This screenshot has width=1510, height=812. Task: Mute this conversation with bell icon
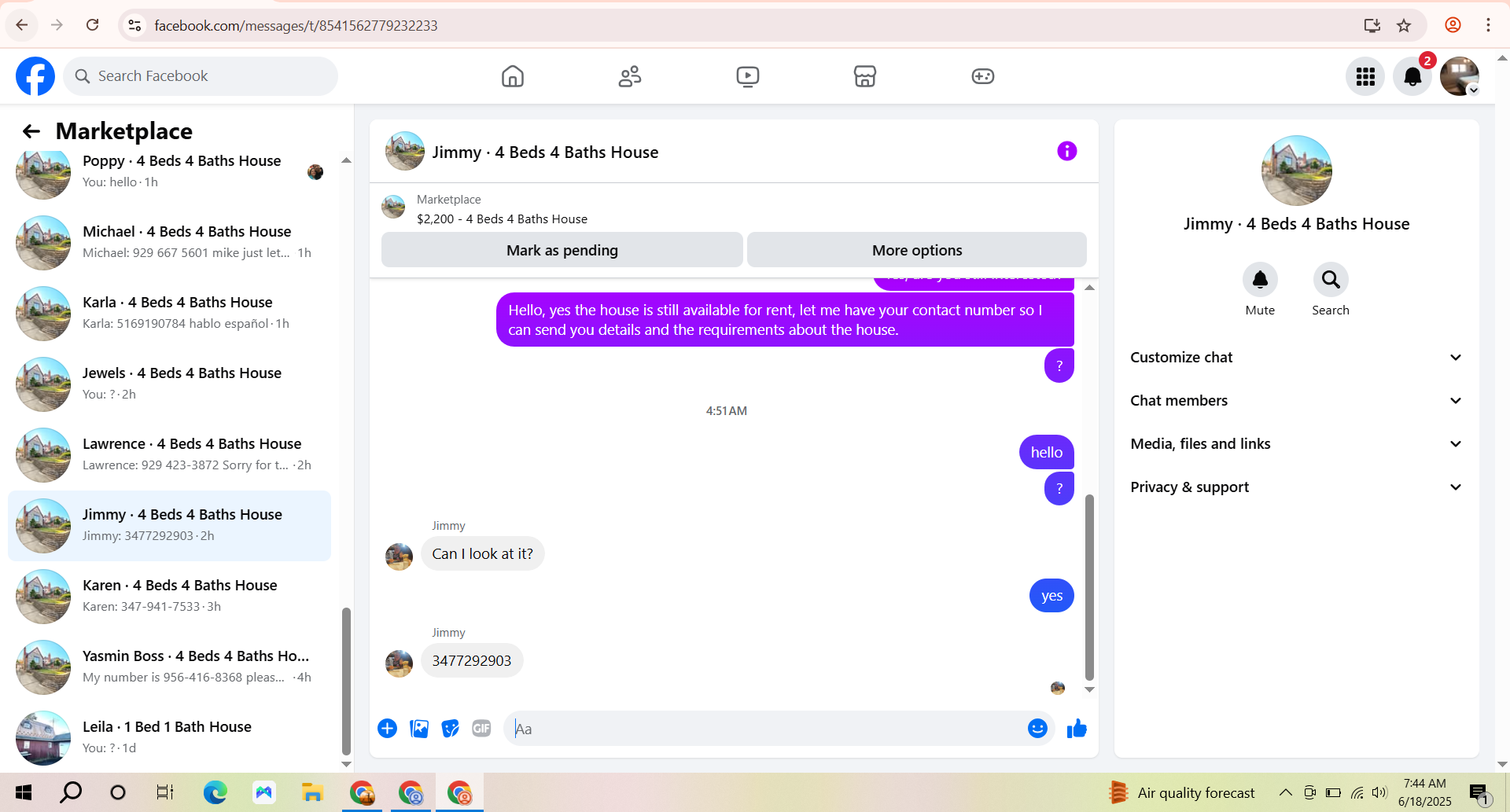pyautogui.click(x=1260, y=280)
